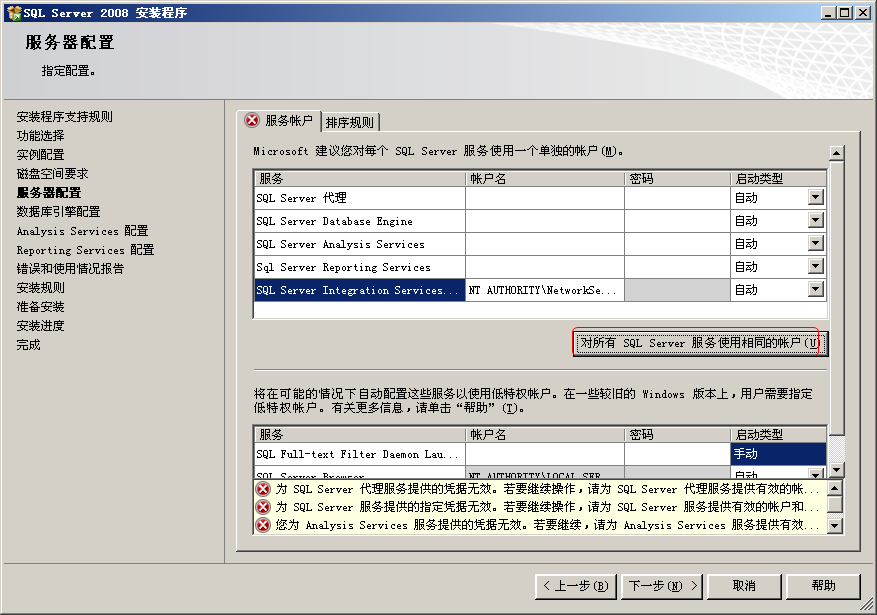The width and height of the screenshot is (877, 615).
Task: Select the 手动 startup type cell for Full-text Filter Daemon
Action: pos(778,454)
